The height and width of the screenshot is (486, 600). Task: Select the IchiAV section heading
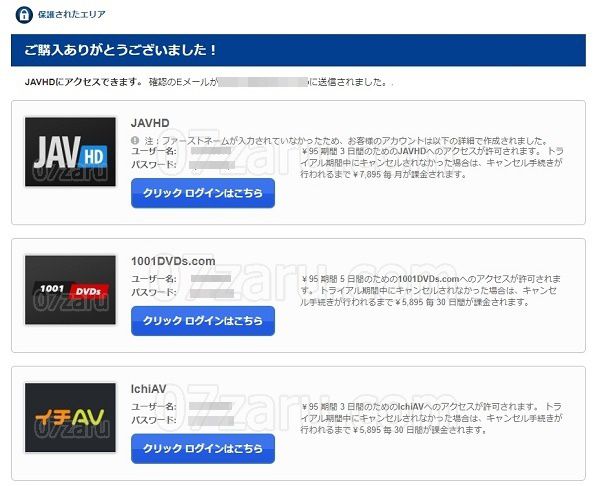pyautogui.click(x=148, y=389)
